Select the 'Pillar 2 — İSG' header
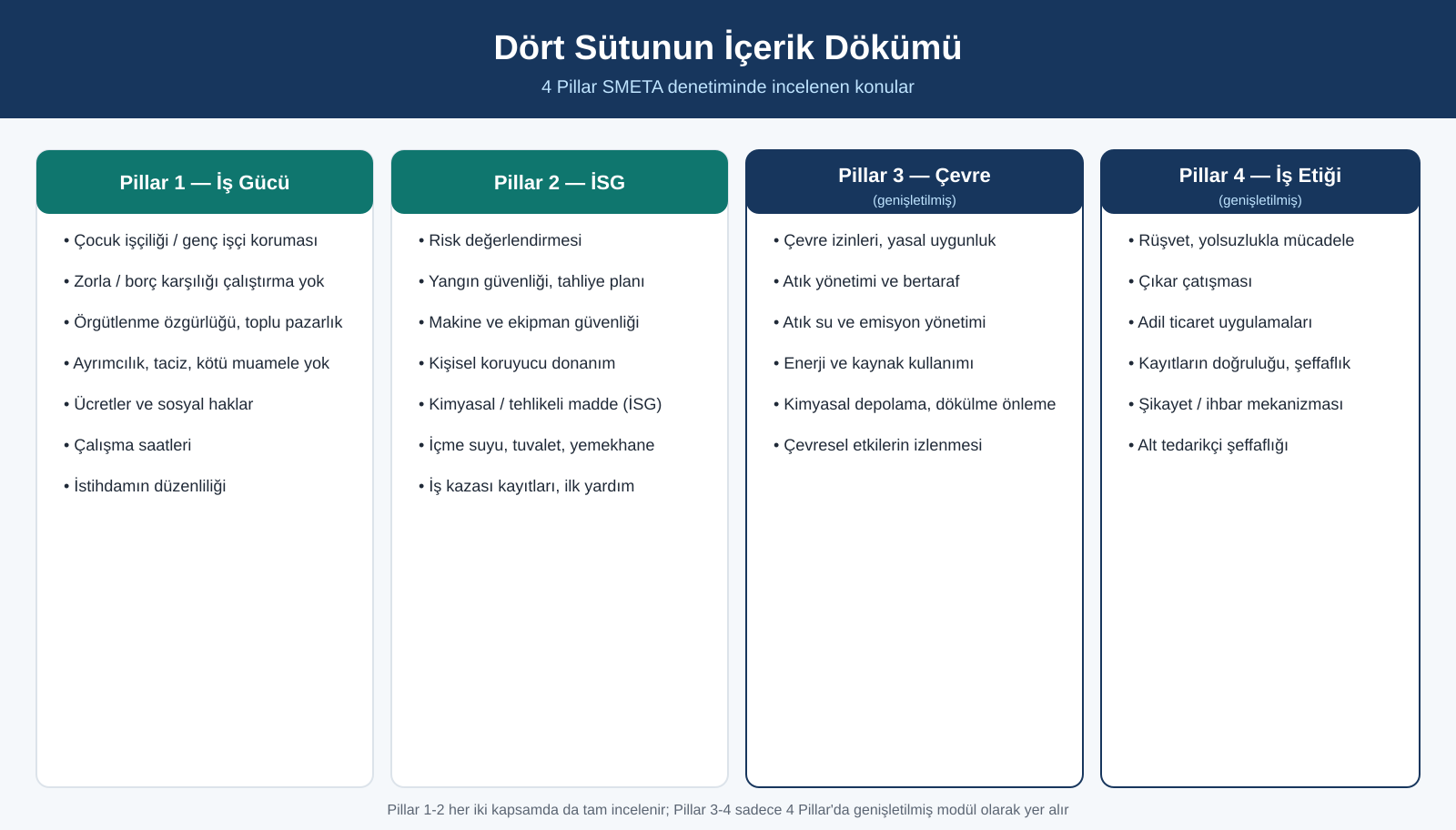 560,182
